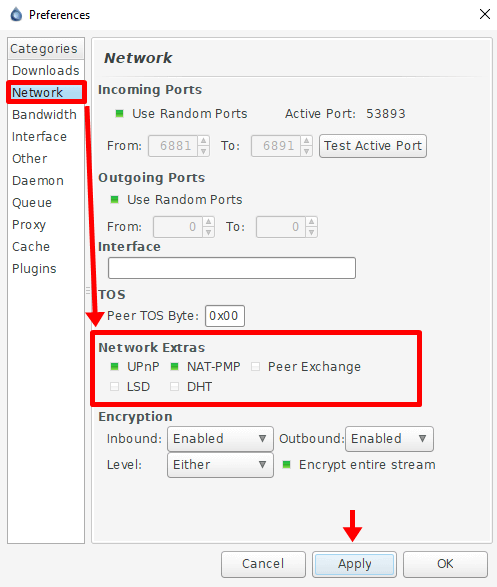Open the Outbound encryption dropdown
497x587 pixels.
[389, 438]
